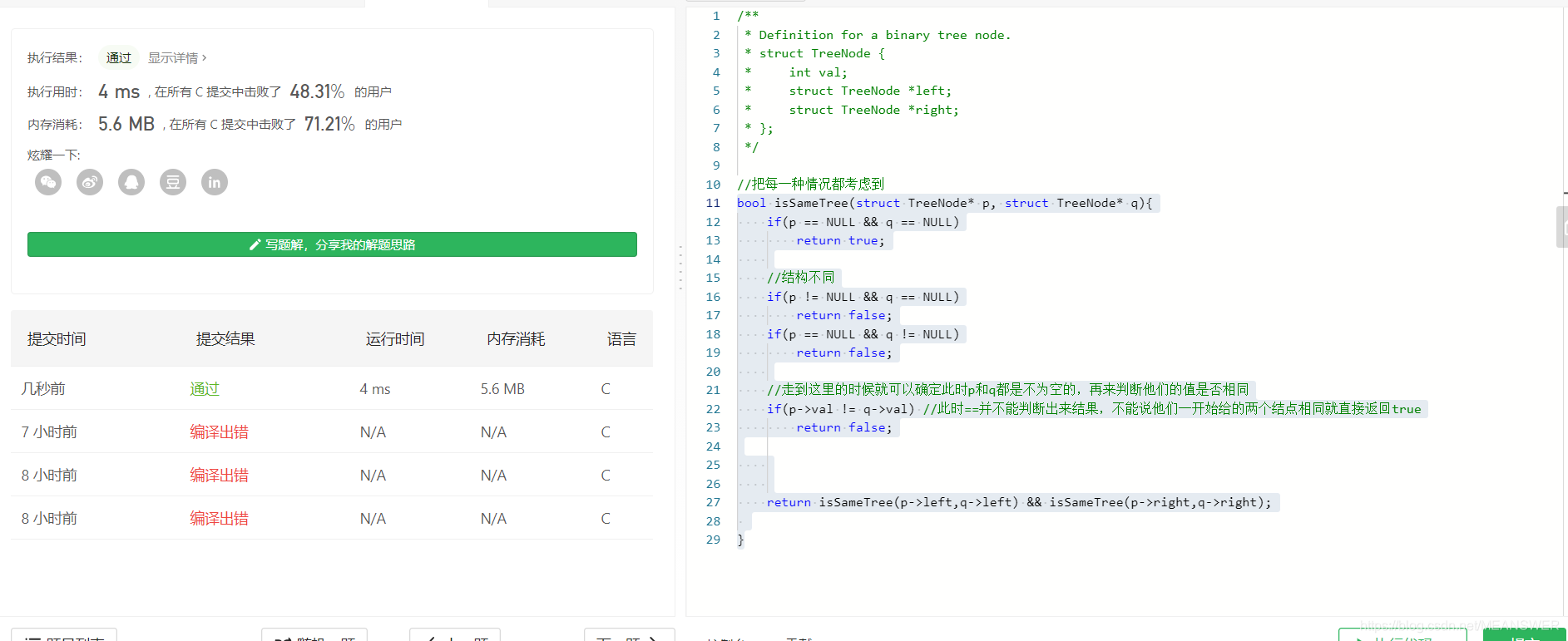Select the 几秒前 cell in the submissions table

click(43, 389)
